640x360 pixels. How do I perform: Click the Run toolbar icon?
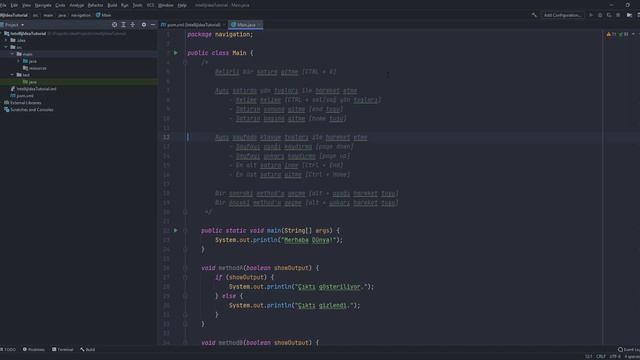point(591,15)
